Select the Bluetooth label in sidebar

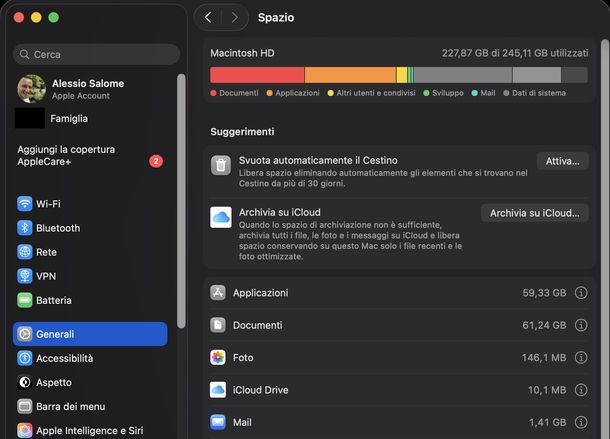tap(58, 228)
